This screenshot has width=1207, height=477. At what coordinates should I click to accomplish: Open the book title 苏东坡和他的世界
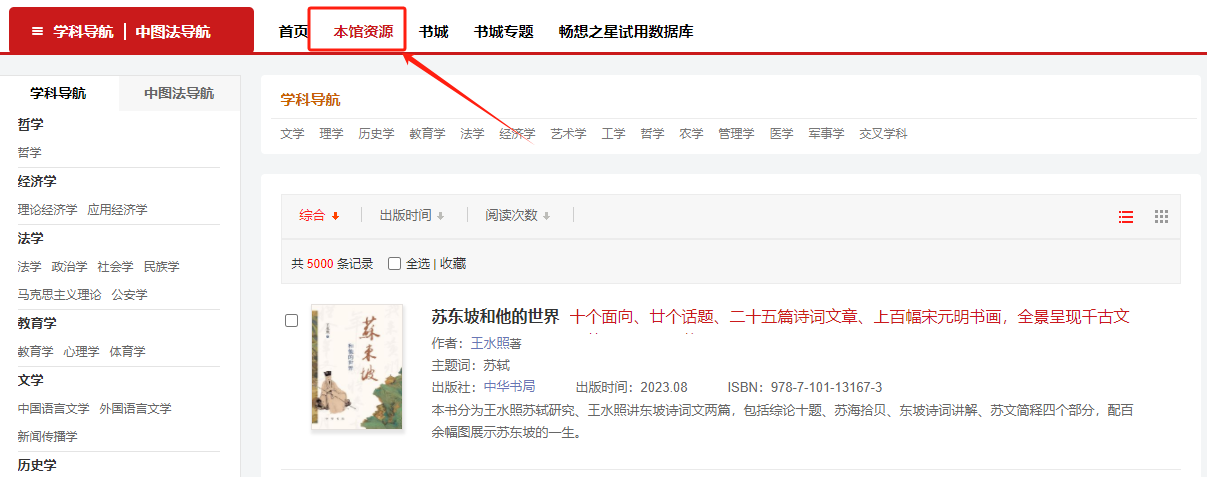coord(495,317)
